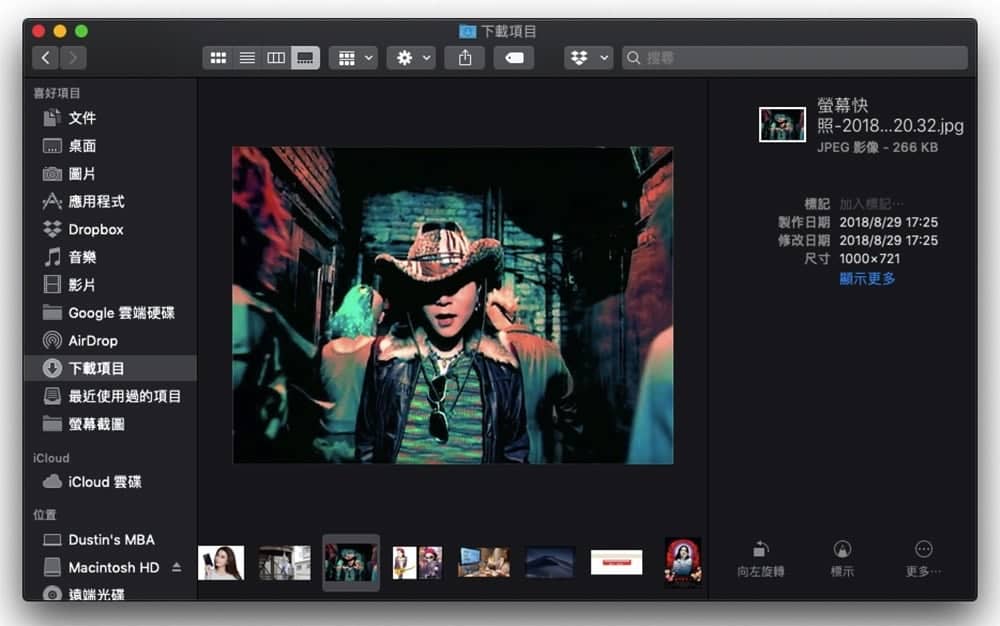Switch to icon view
1000x626 pixels.
[218, 58]
